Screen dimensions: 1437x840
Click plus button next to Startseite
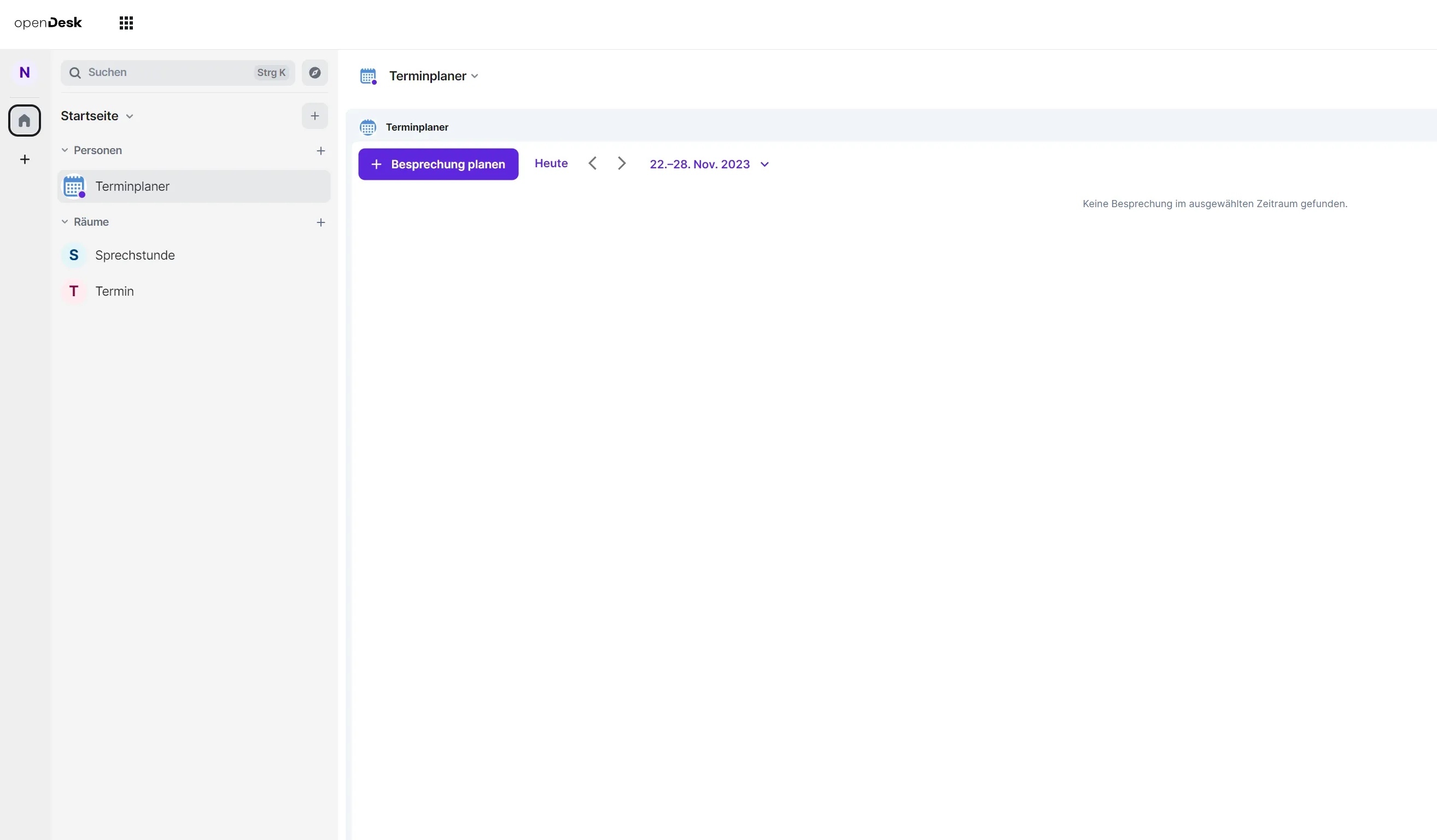tap(315, 116)
